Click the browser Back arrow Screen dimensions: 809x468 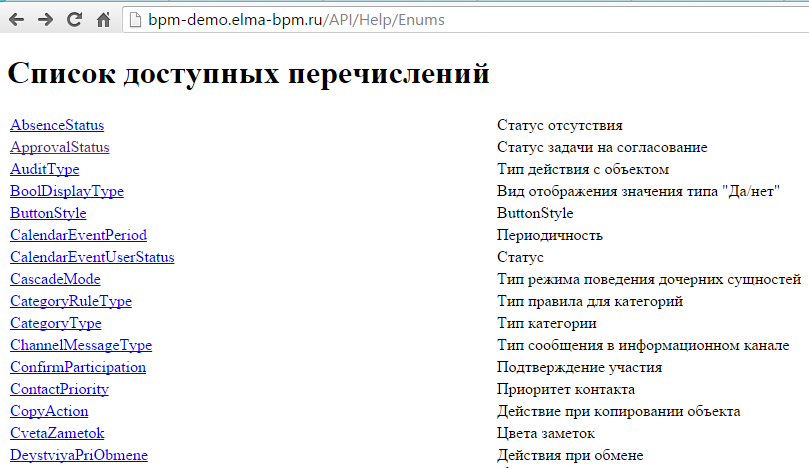pos(16,19)
